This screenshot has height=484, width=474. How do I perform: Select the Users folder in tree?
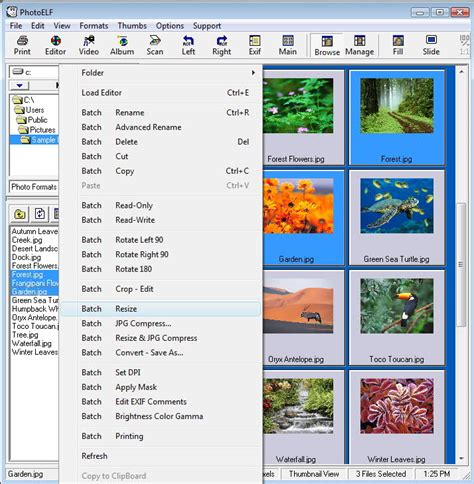30,110
